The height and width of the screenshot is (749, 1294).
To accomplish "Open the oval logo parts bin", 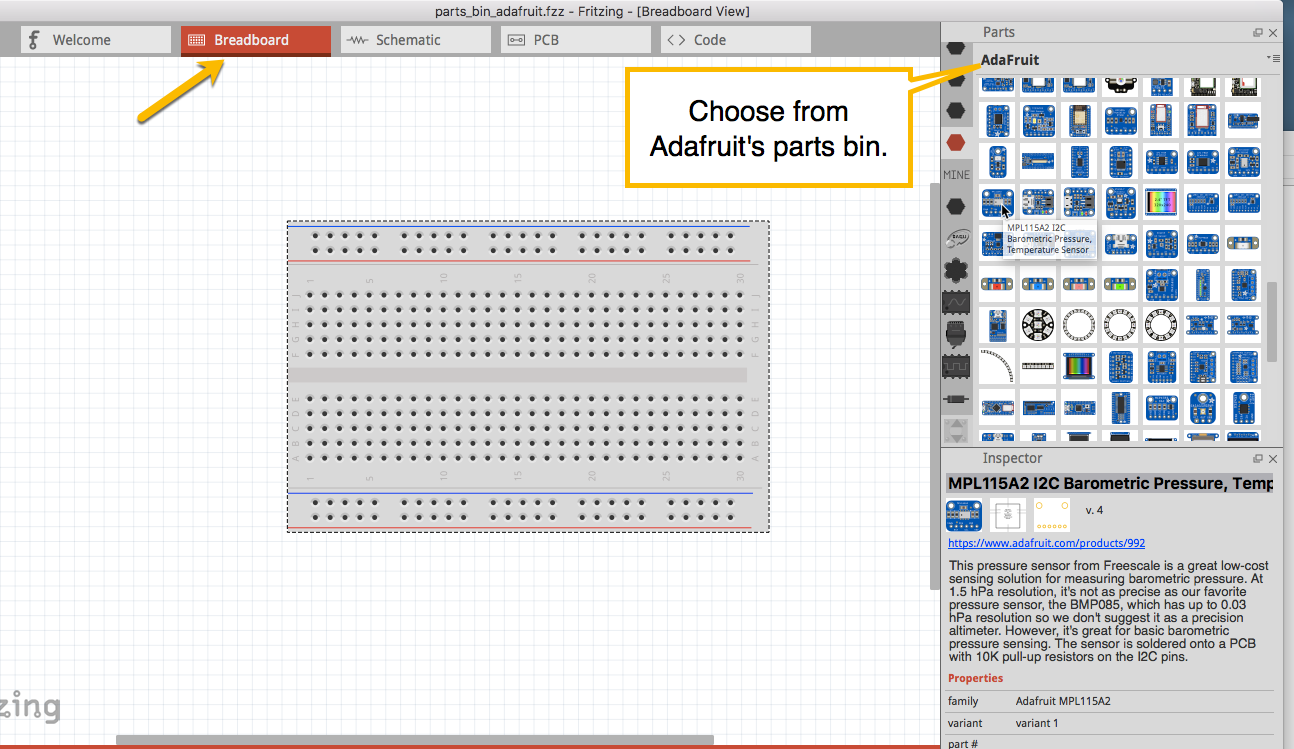I will [957, 238].
